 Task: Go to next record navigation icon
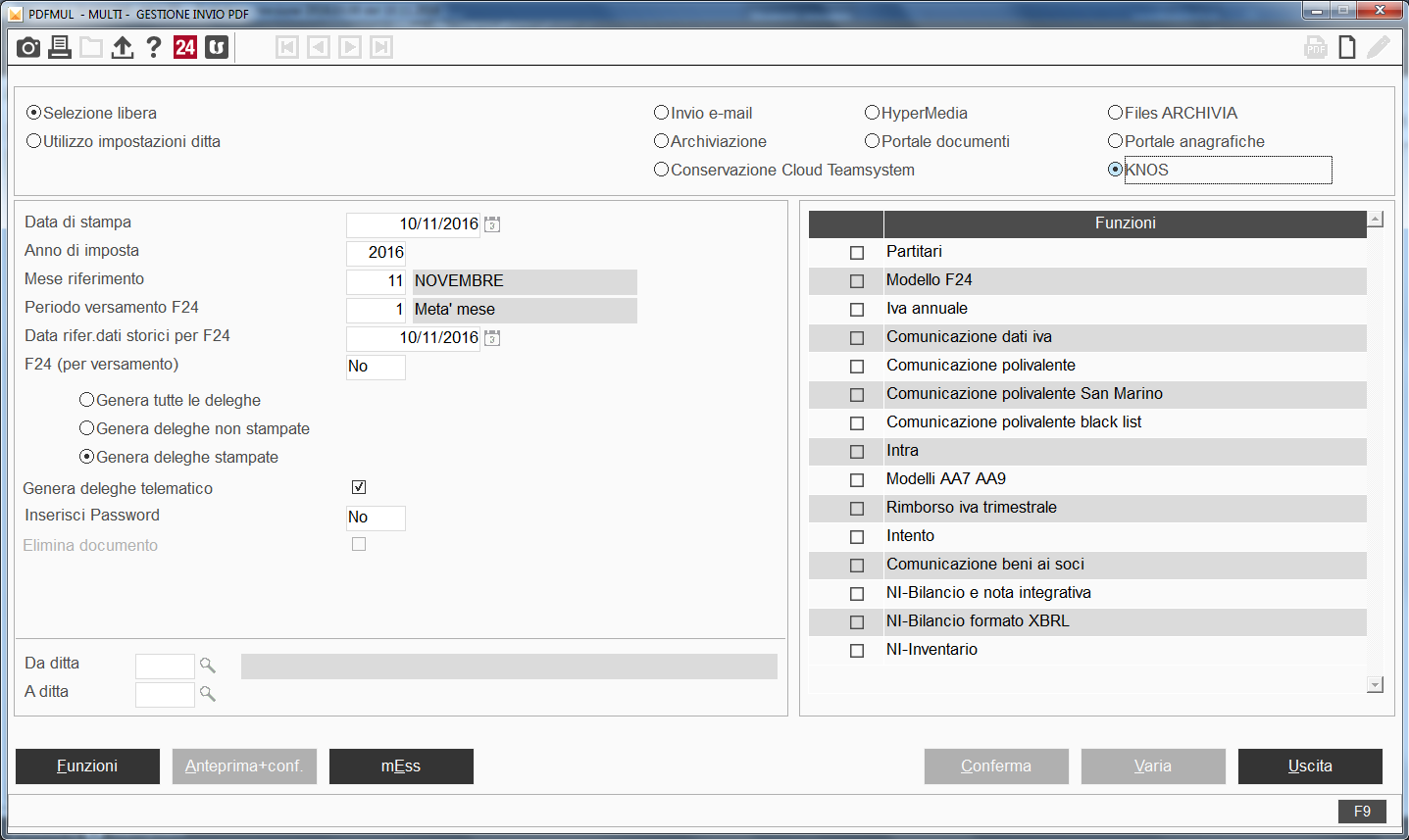(x=350, y=47)
